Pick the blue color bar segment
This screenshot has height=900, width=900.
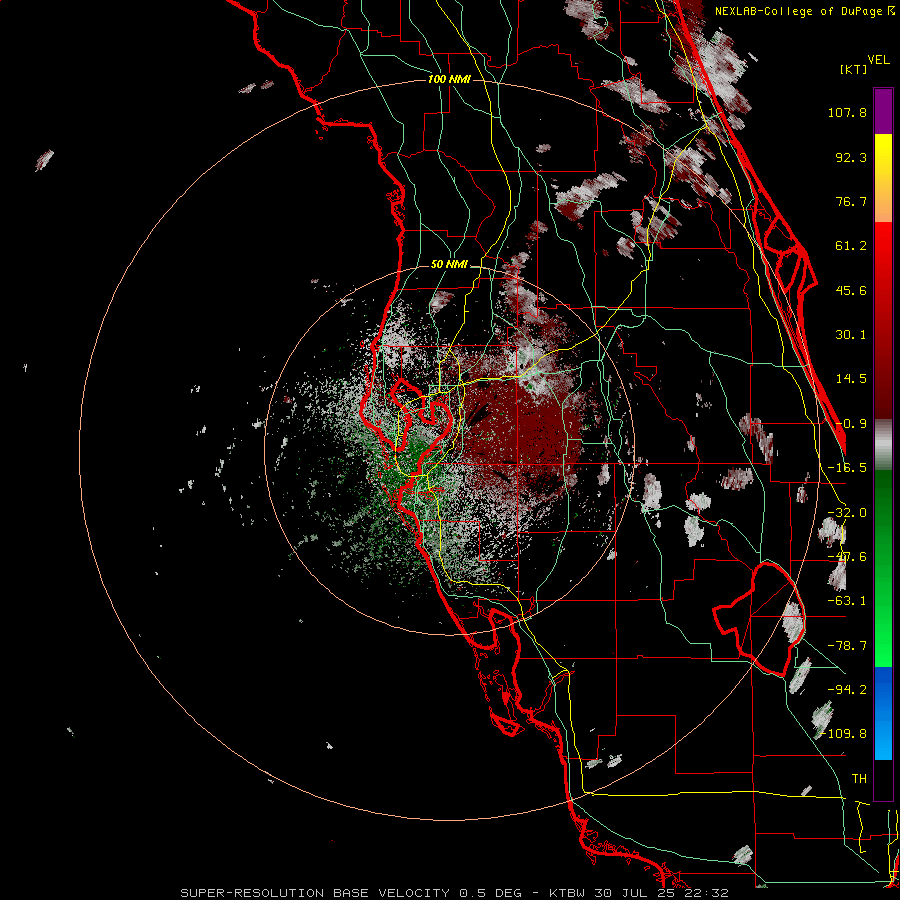[x=883, y=713]
